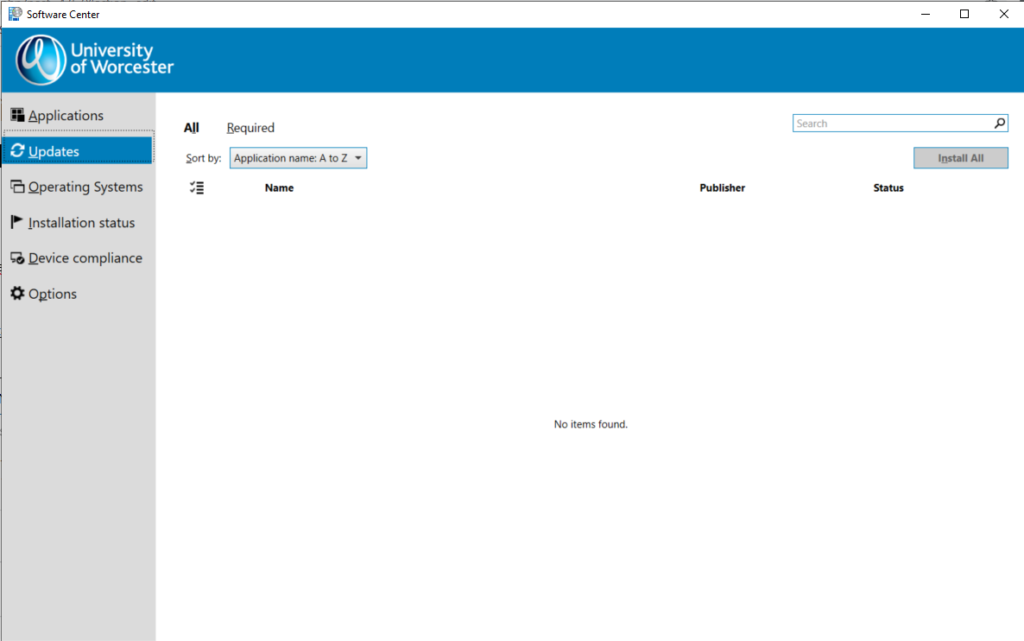
Task: Click the Device compliance check icon
Action: [18, 258]
